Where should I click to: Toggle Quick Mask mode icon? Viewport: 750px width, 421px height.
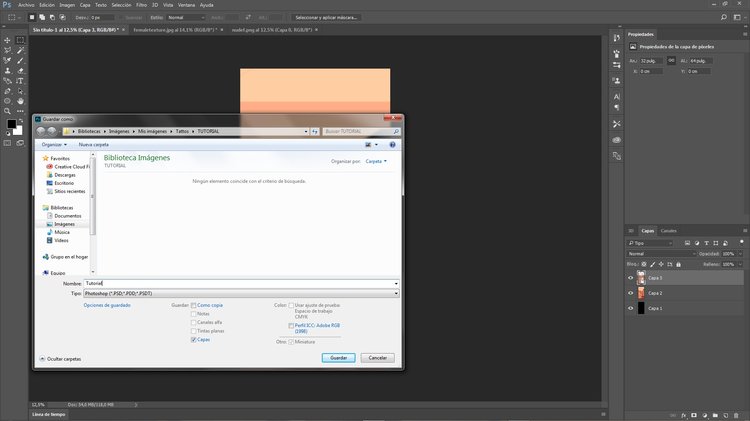click(x=7, y=143)
